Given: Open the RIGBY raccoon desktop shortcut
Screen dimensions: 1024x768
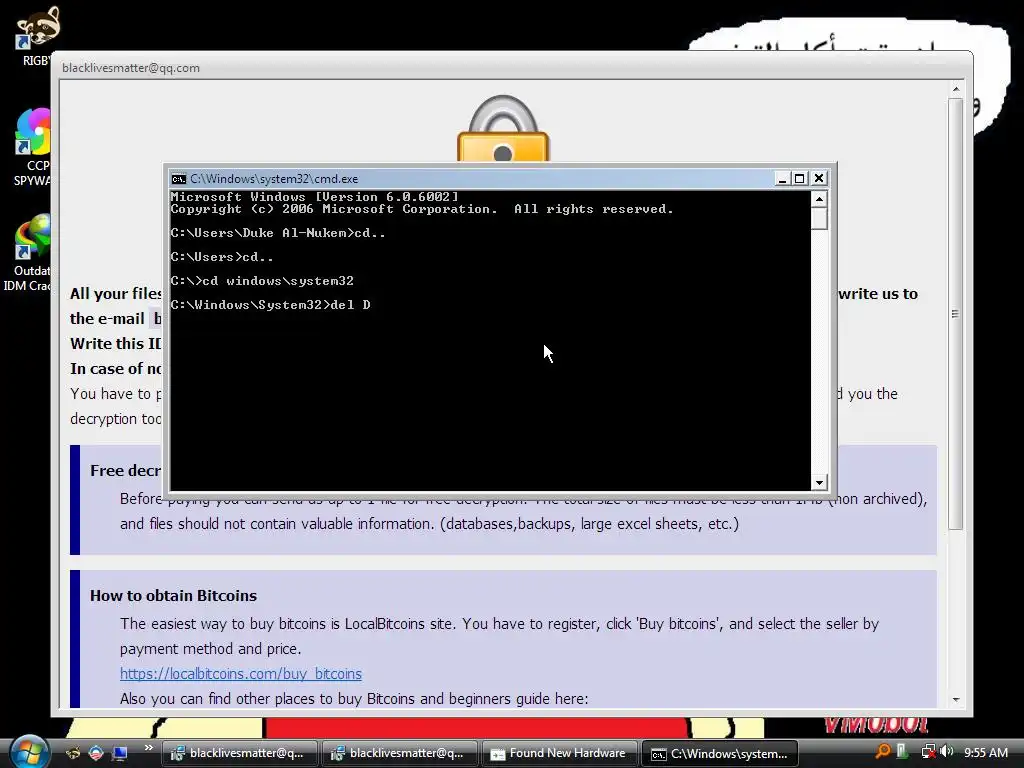Looking at the screenshot, I should [37, 36].
